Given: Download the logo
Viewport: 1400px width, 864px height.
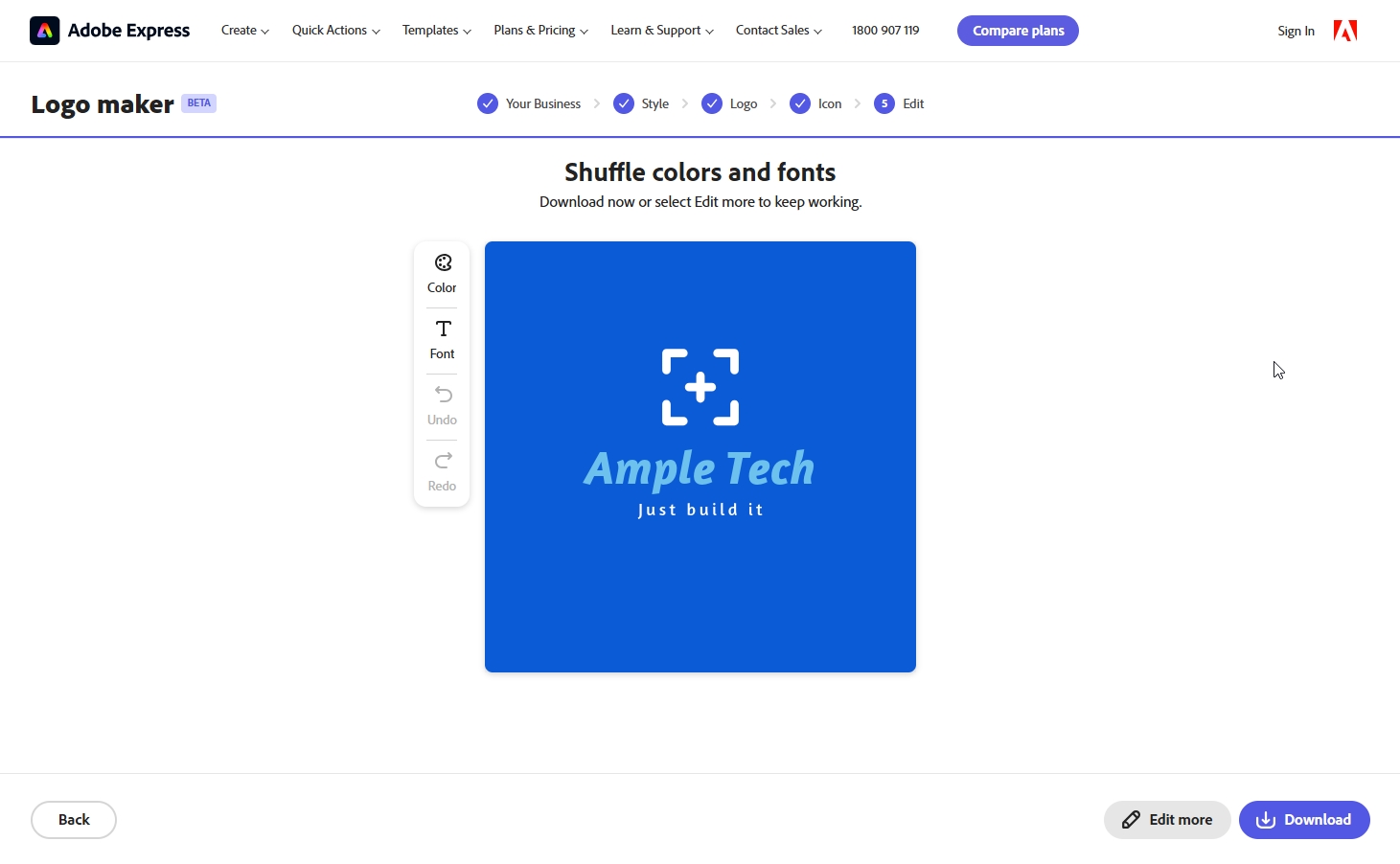Looking at the screenshot, I should (1304, 820).
